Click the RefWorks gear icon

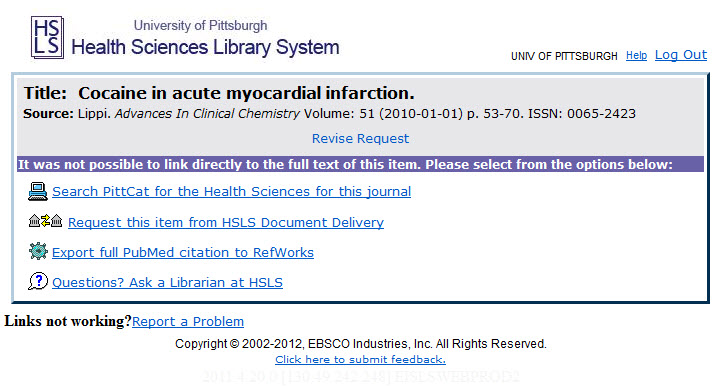click(38, 251)
